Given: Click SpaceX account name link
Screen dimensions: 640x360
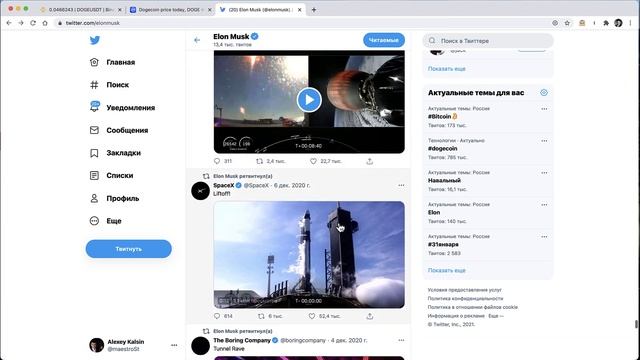Looking at the screenshot, I should [x=224, y=185].
